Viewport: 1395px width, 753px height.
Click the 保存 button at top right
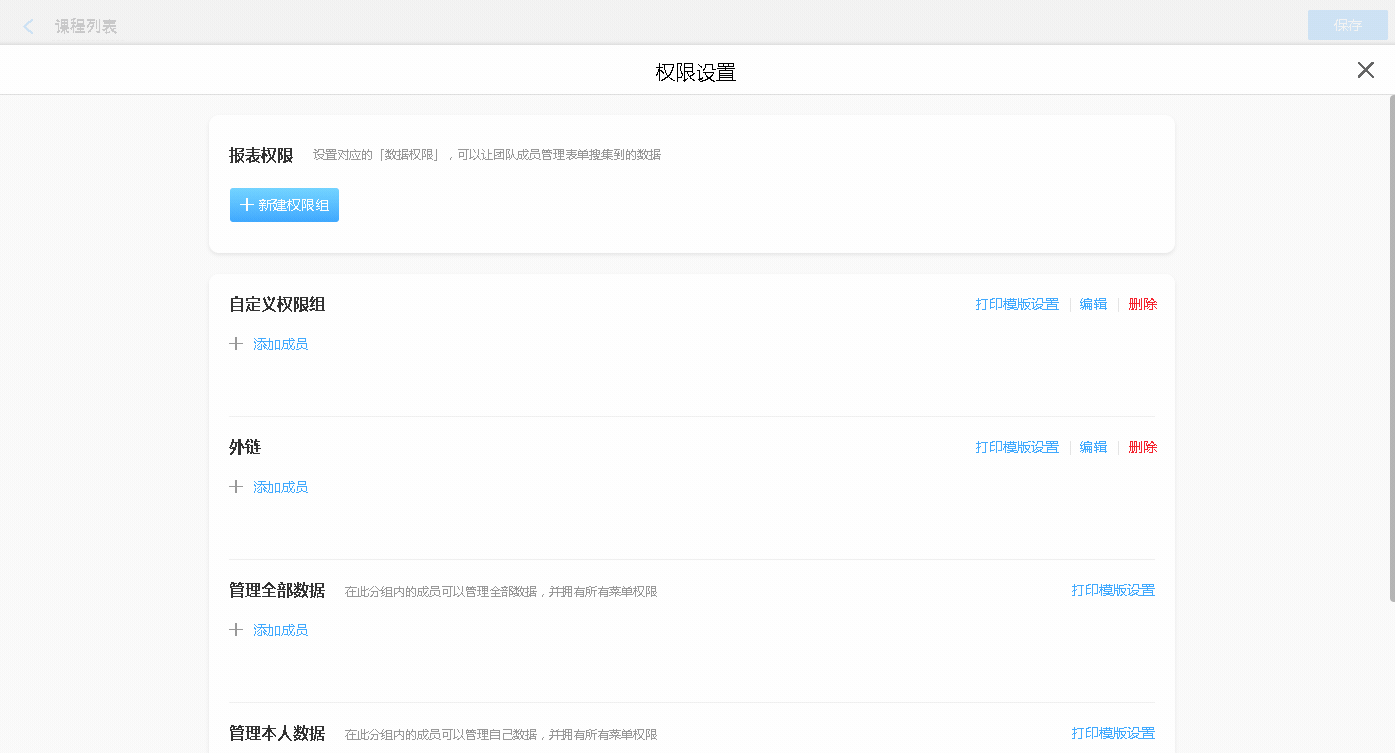click(x=1347, y=25)
